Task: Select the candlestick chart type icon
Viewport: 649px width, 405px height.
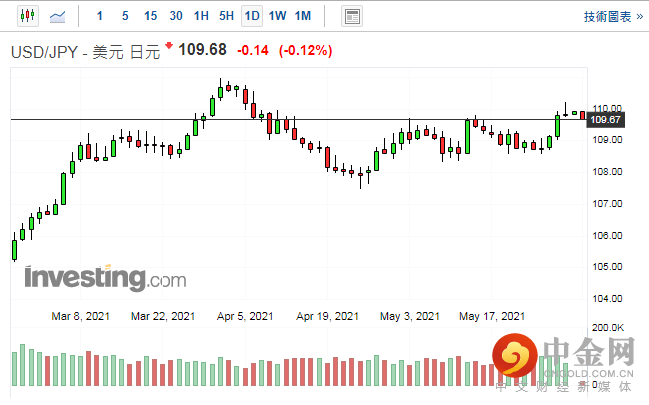Action: pos(28,16)
